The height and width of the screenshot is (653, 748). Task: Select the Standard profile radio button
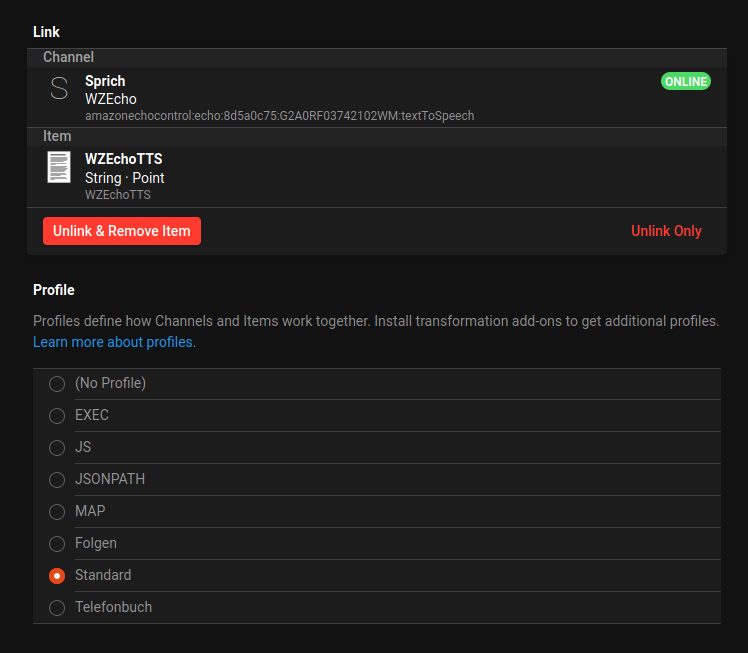coord(57,576)
